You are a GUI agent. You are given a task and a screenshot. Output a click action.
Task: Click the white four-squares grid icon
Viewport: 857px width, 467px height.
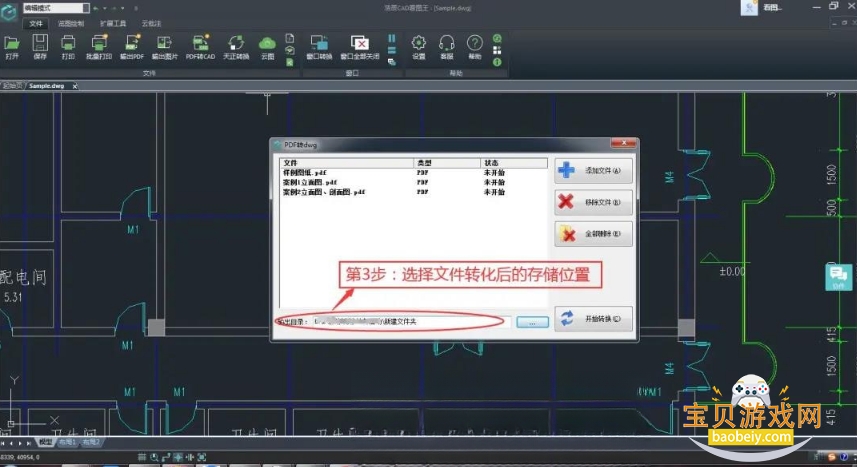[497, 50]
